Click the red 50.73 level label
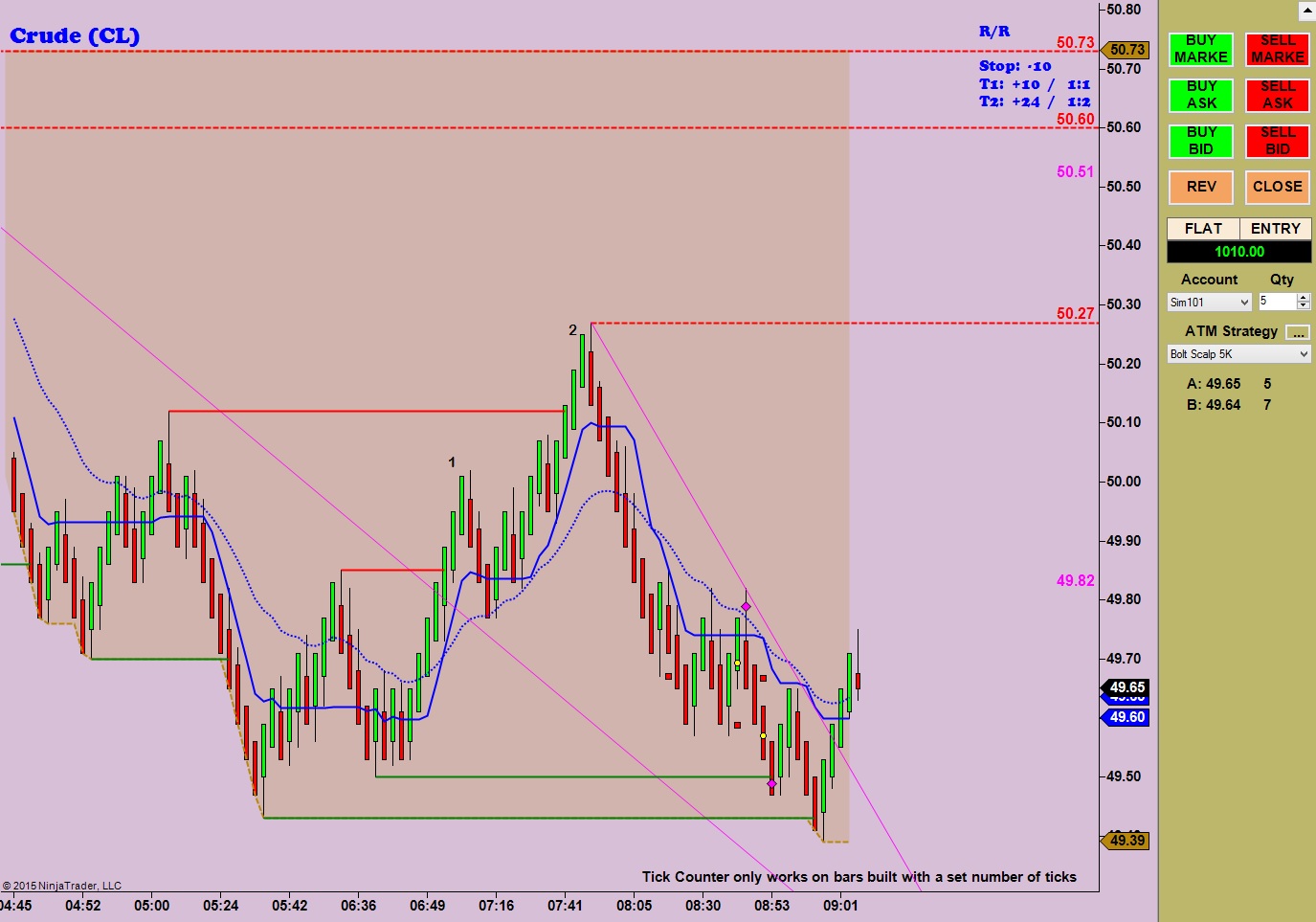This screenshot has width=1316, height=922. [x=1075, y=43]
